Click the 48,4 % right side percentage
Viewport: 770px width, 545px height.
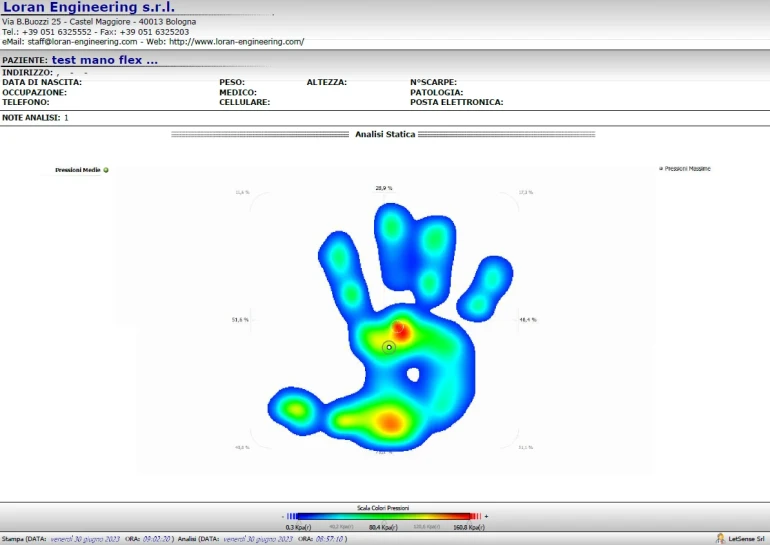(527, 320)
